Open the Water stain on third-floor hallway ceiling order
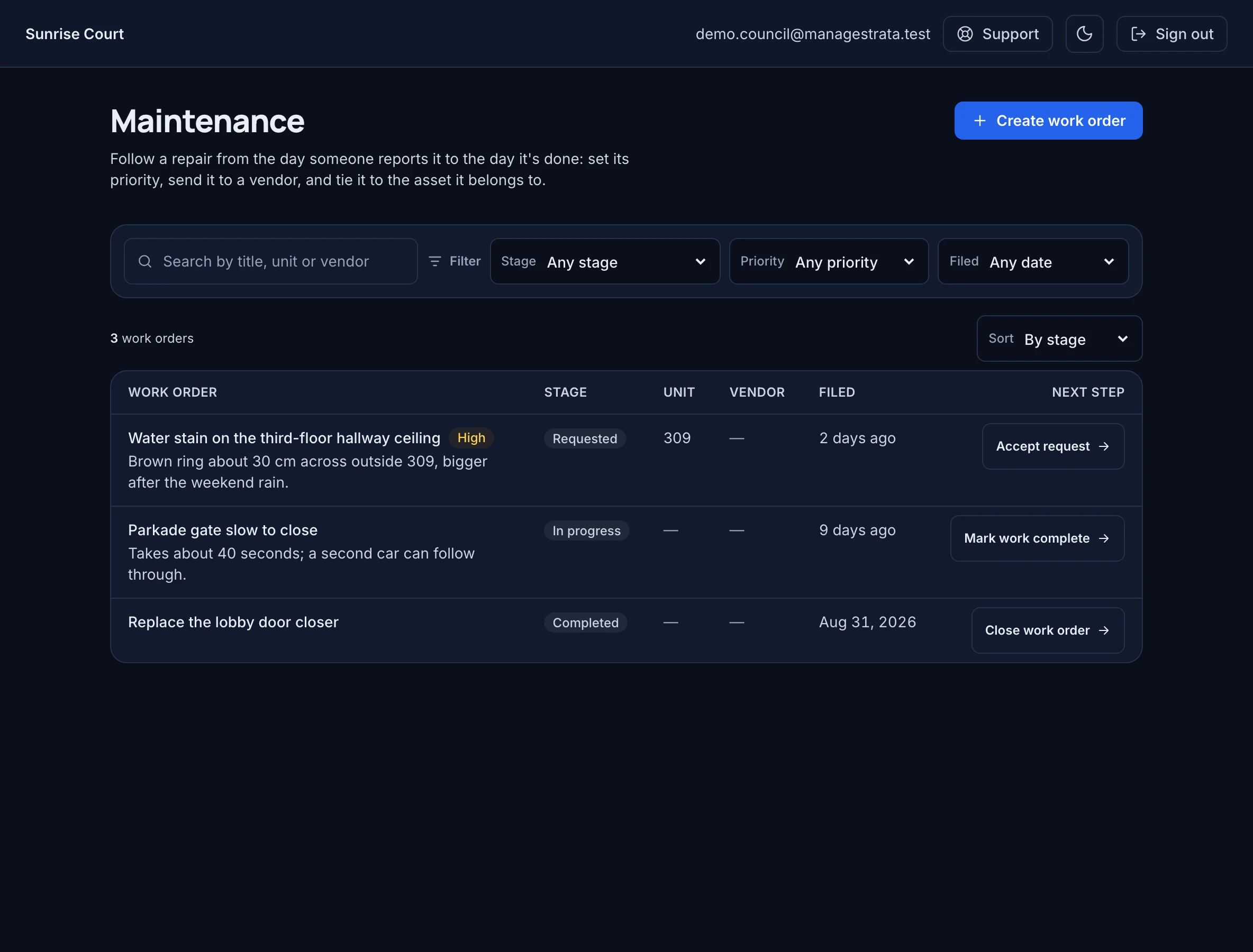The height and width of the screenshot is (952, 1253). pyautogui.click(x=284, y=438)
